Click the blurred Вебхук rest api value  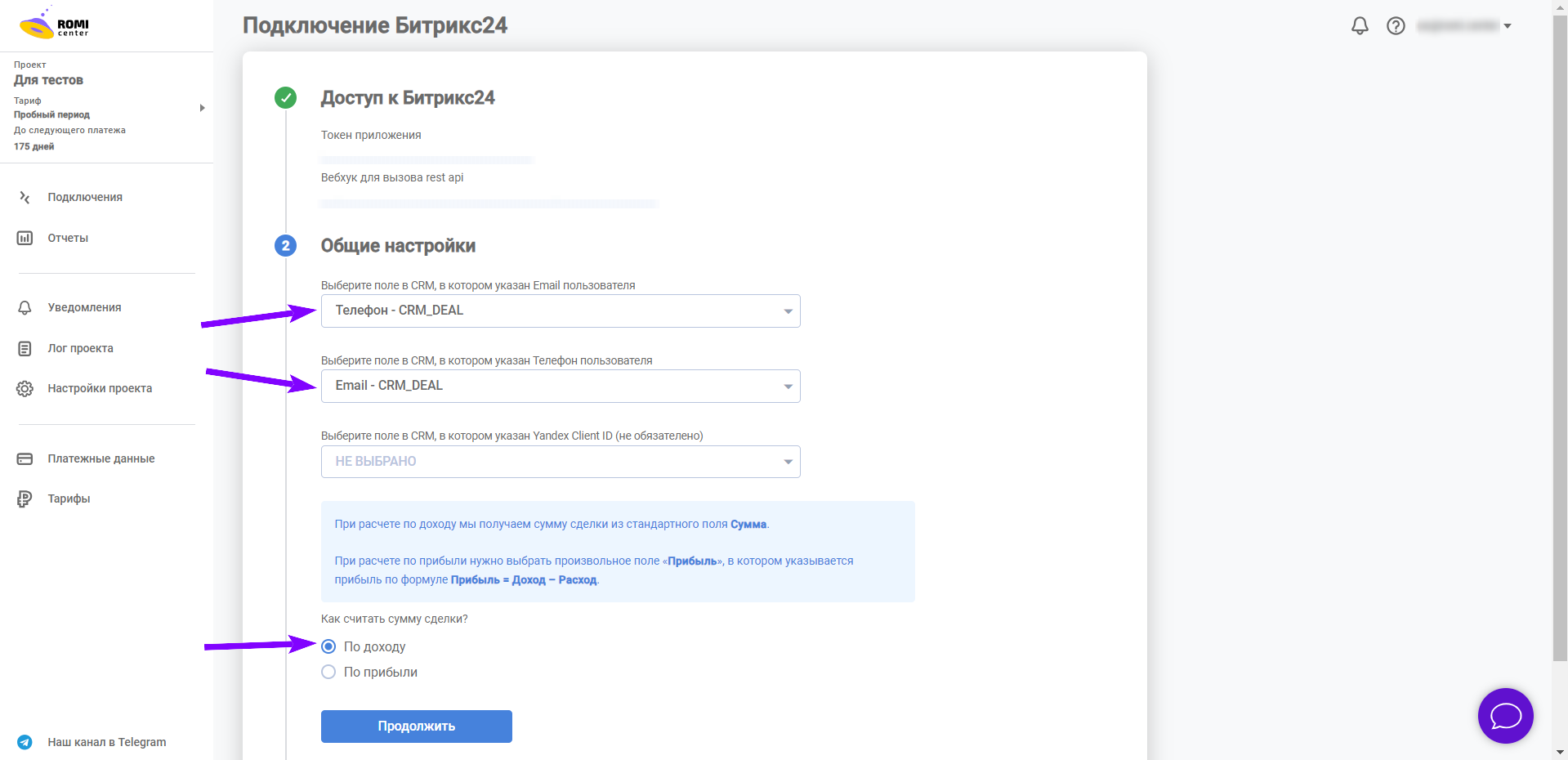(489, 203)
